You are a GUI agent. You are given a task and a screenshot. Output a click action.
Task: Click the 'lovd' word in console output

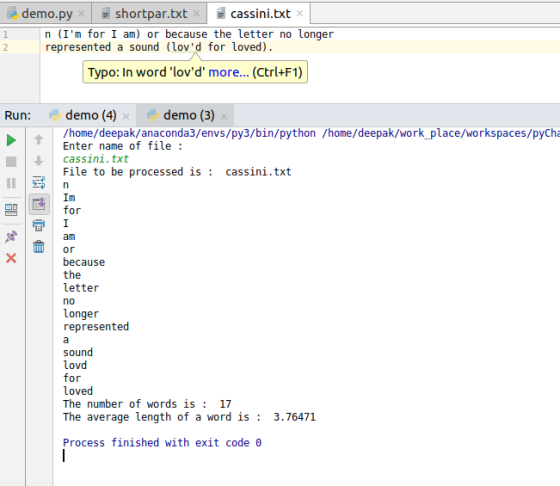[x=75, y=365]
